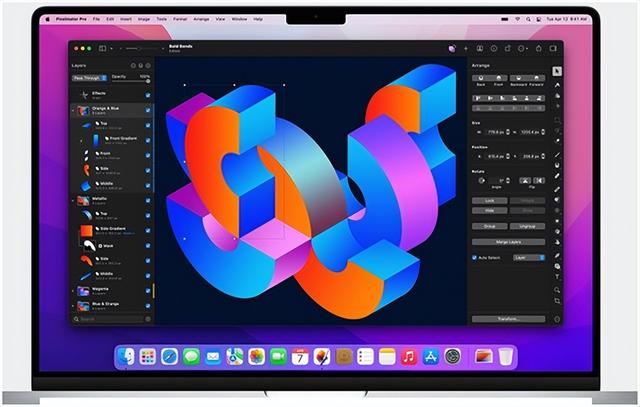
Task: Click the zoom slider in the toolbar
Action: click(141, 49)
